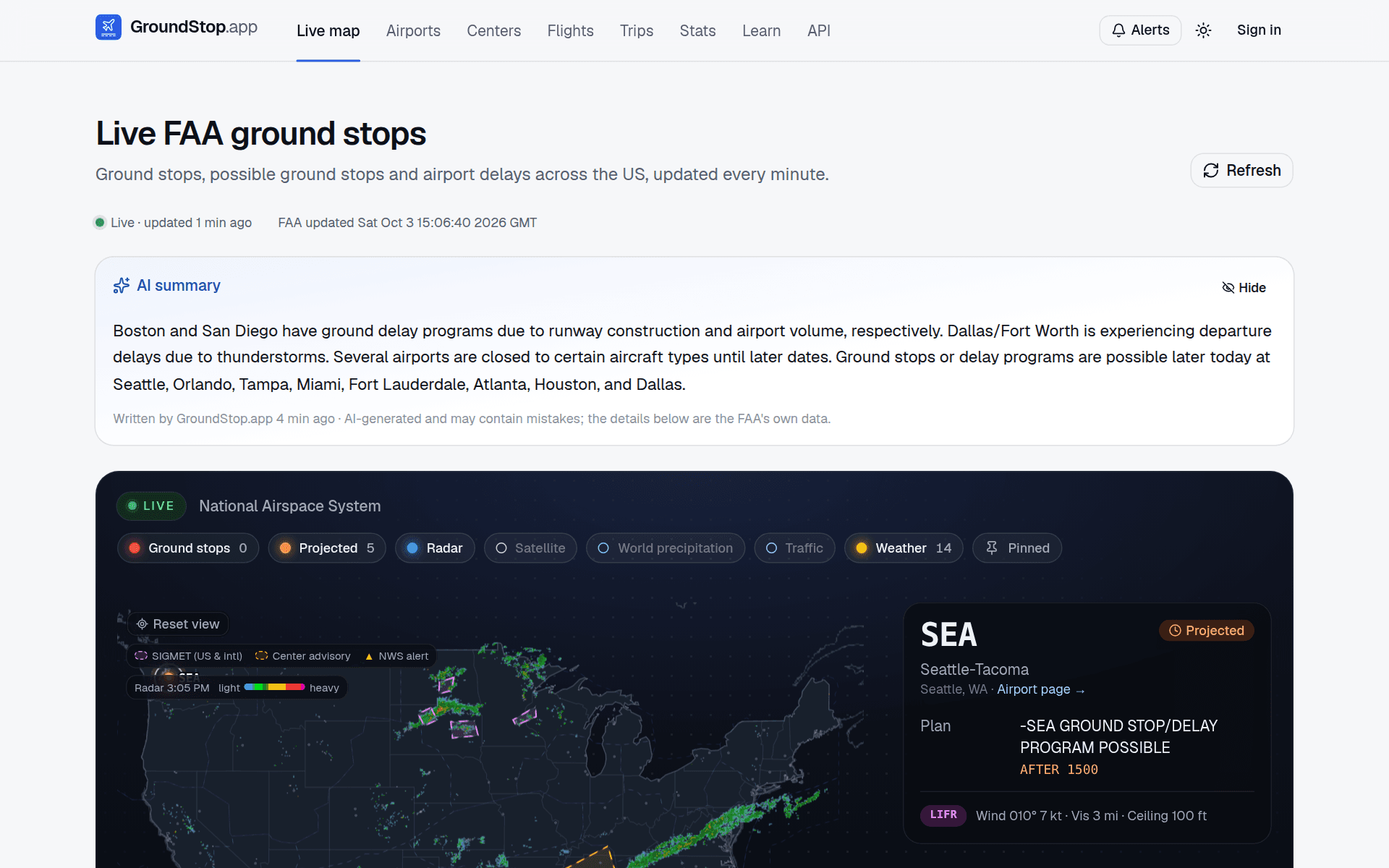1389x868 pixels.
Task: Click the "AFTER 1500" plan time text
Action: pyautogui.click(x=1059, y=770)
